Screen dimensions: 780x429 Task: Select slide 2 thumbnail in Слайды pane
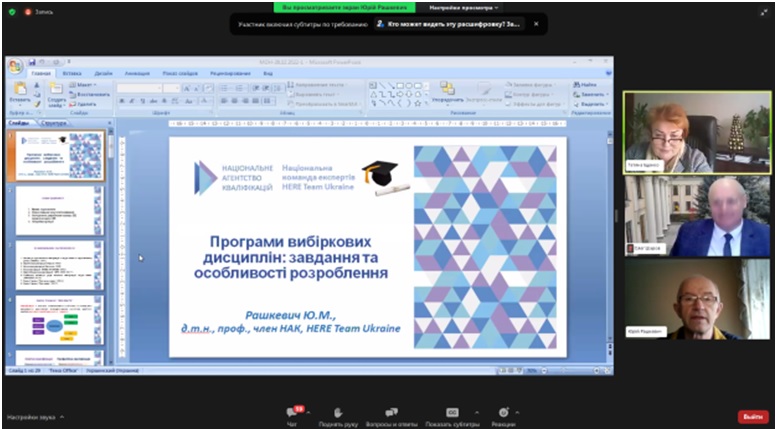tap(60, 210)
